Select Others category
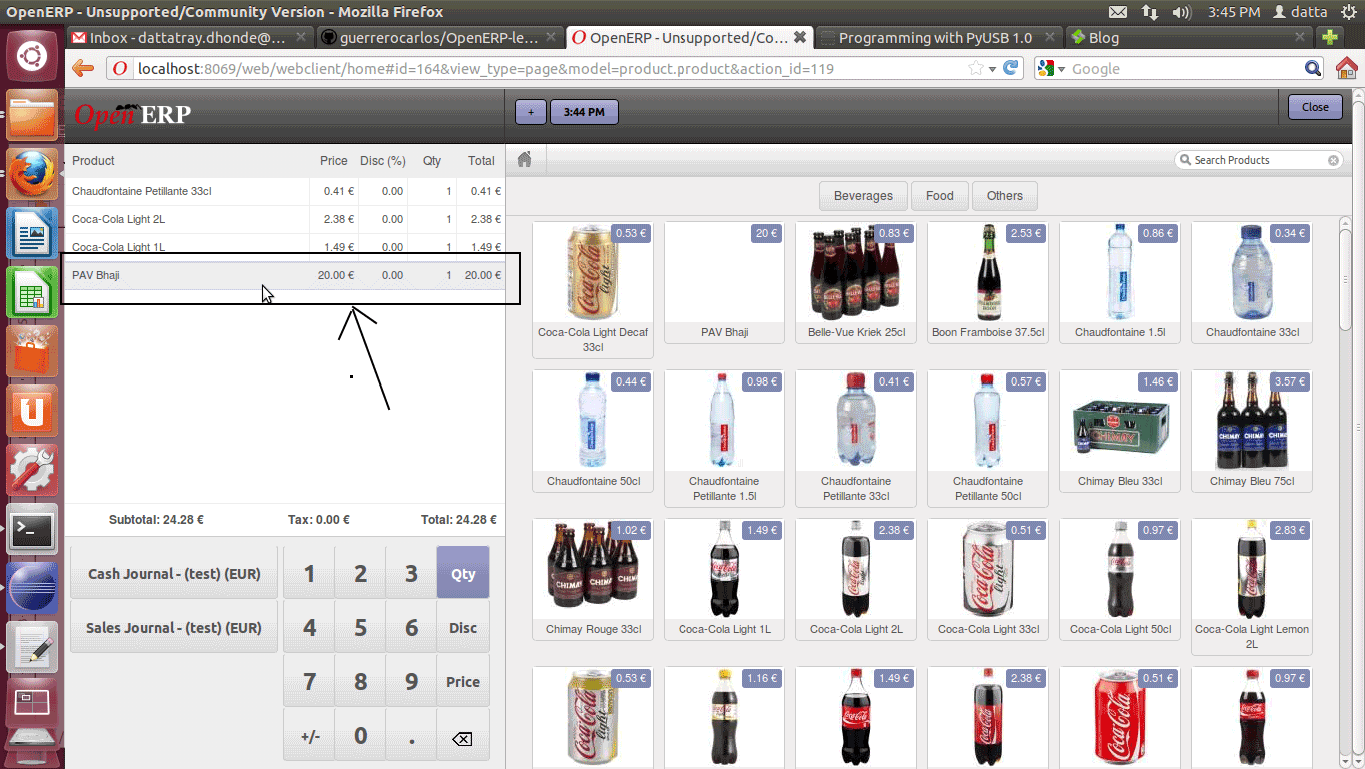1365x769 pixels. (1005, 196)
